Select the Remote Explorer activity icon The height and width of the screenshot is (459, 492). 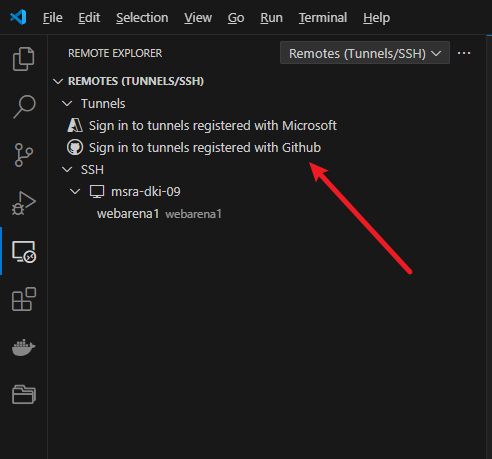tap(24, 251)
